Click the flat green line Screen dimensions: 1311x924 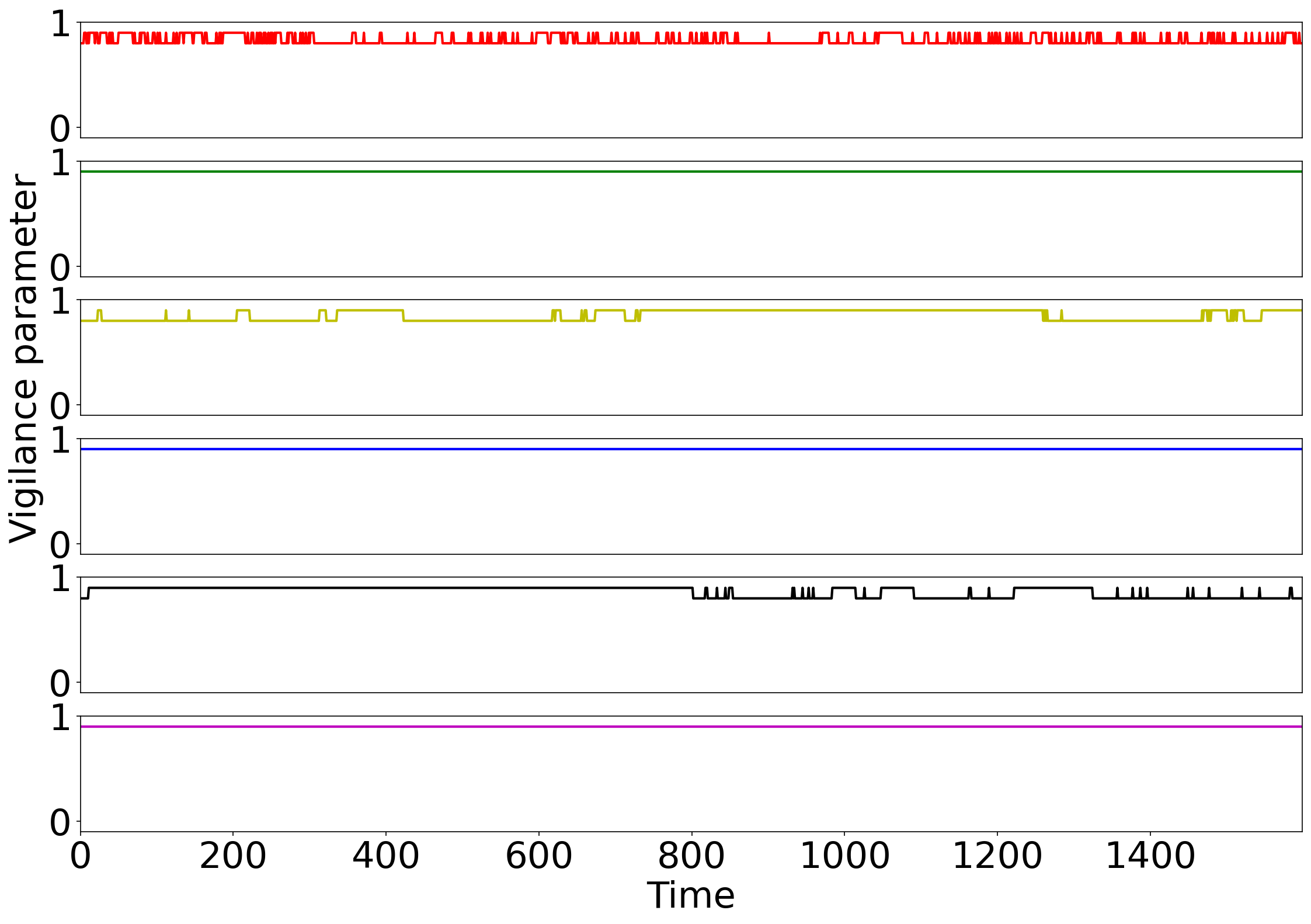tap(690, 171)
